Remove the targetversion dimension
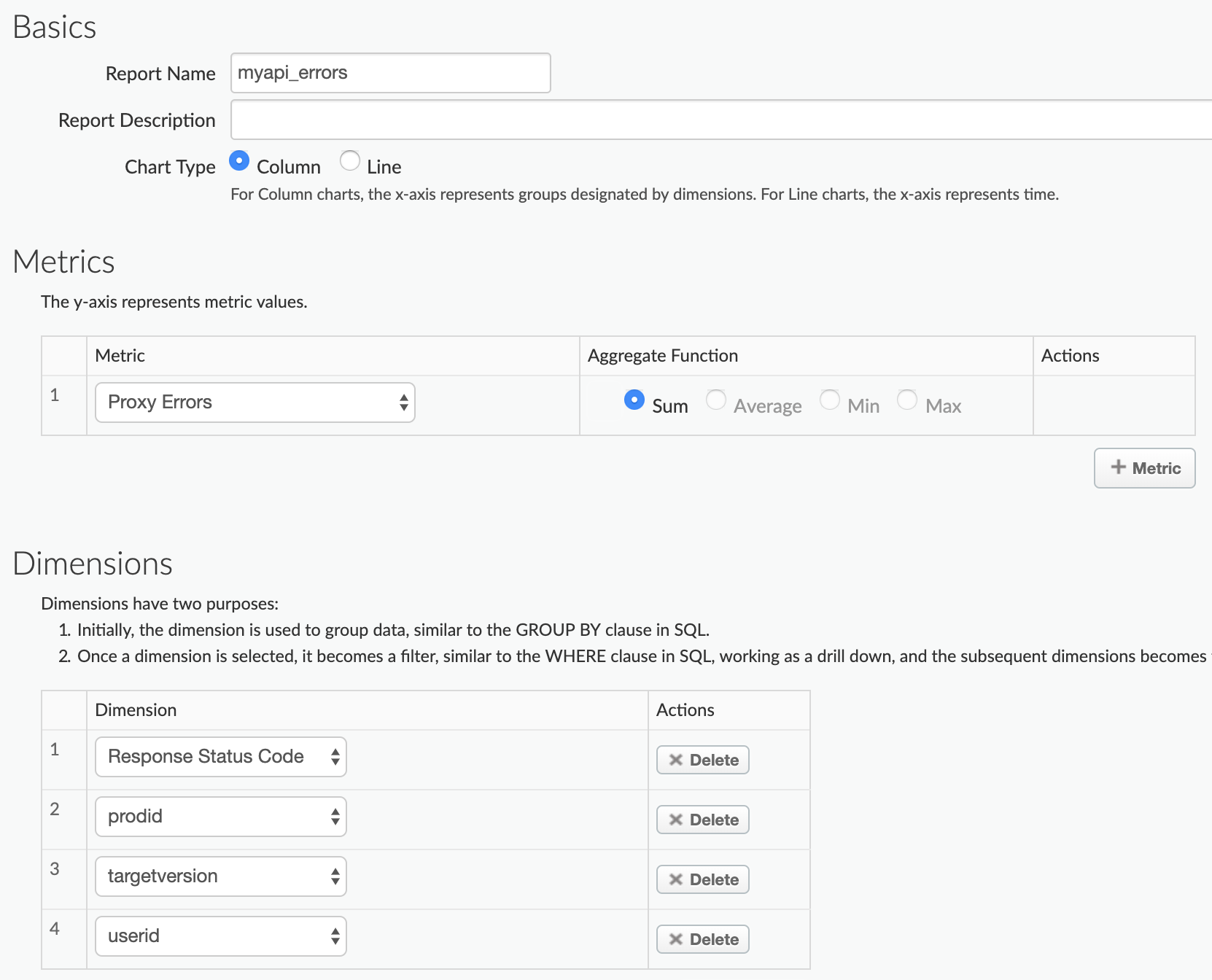 (x=703, y=879)
